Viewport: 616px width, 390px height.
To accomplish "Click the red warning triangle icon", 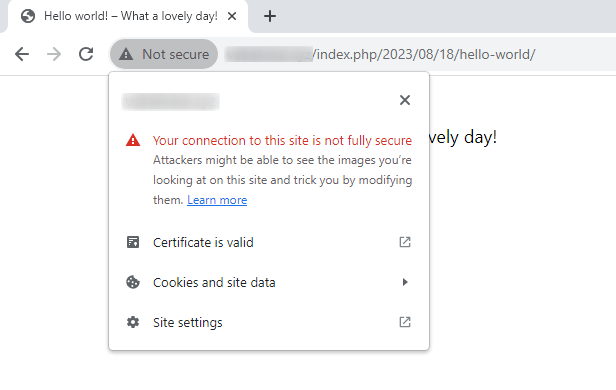I will [x=133, y=140].
